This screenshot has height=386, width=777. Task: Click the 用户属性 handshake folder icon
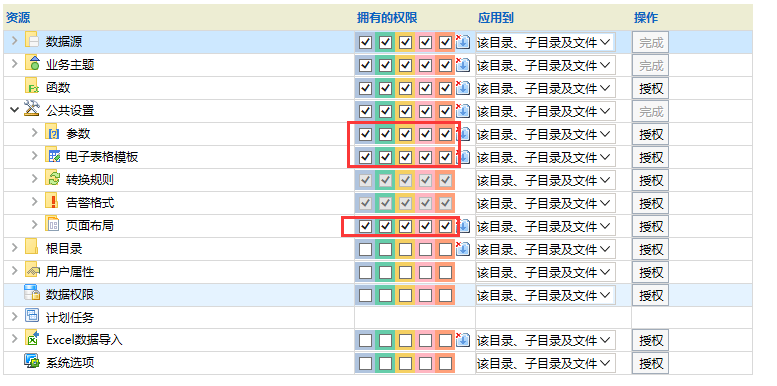point(32,270)
